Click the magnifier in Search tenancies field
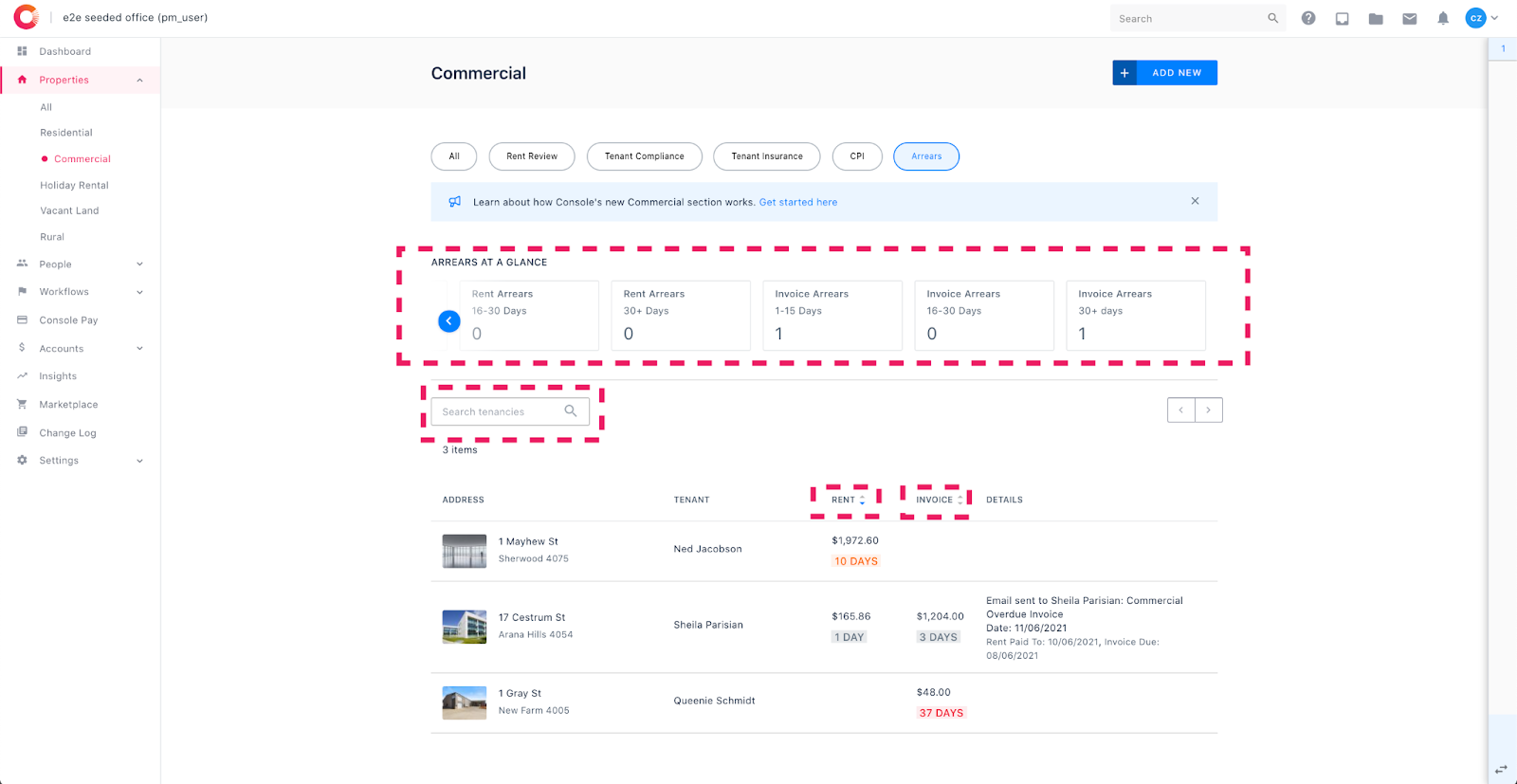1517x784 pixels. click(571, 411)
